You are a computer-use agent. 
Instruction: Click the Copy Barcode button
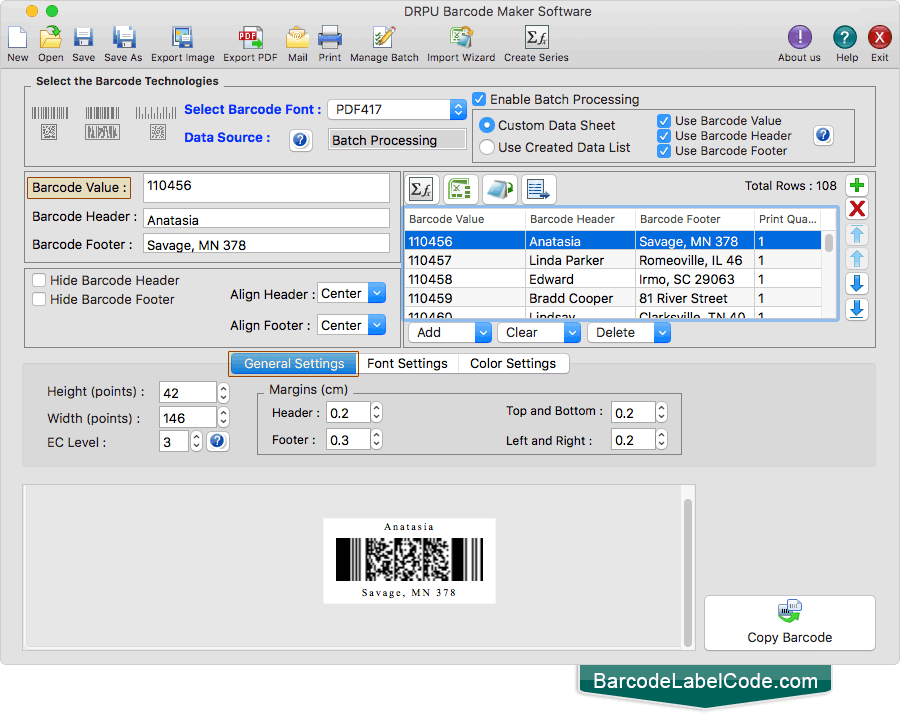[x=789, y=623]
